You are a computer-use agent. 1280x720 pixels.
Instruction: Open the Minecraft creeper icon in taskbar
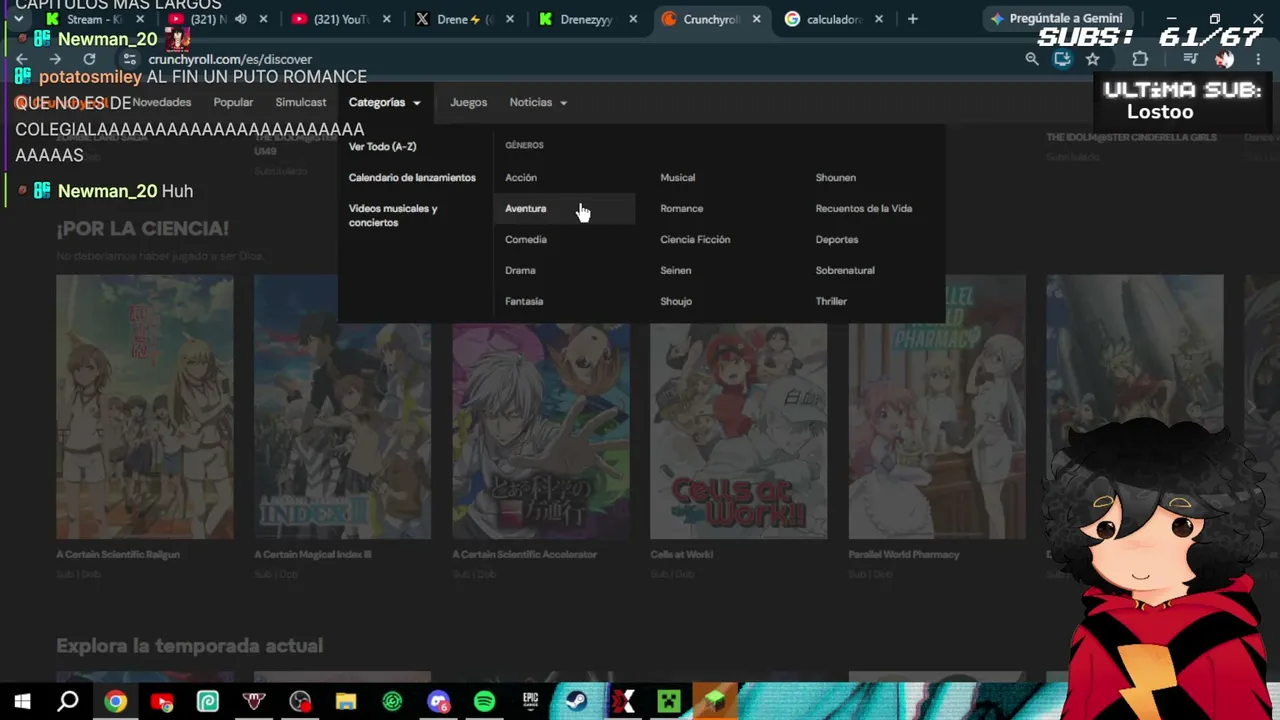click(x=668, y=702)
